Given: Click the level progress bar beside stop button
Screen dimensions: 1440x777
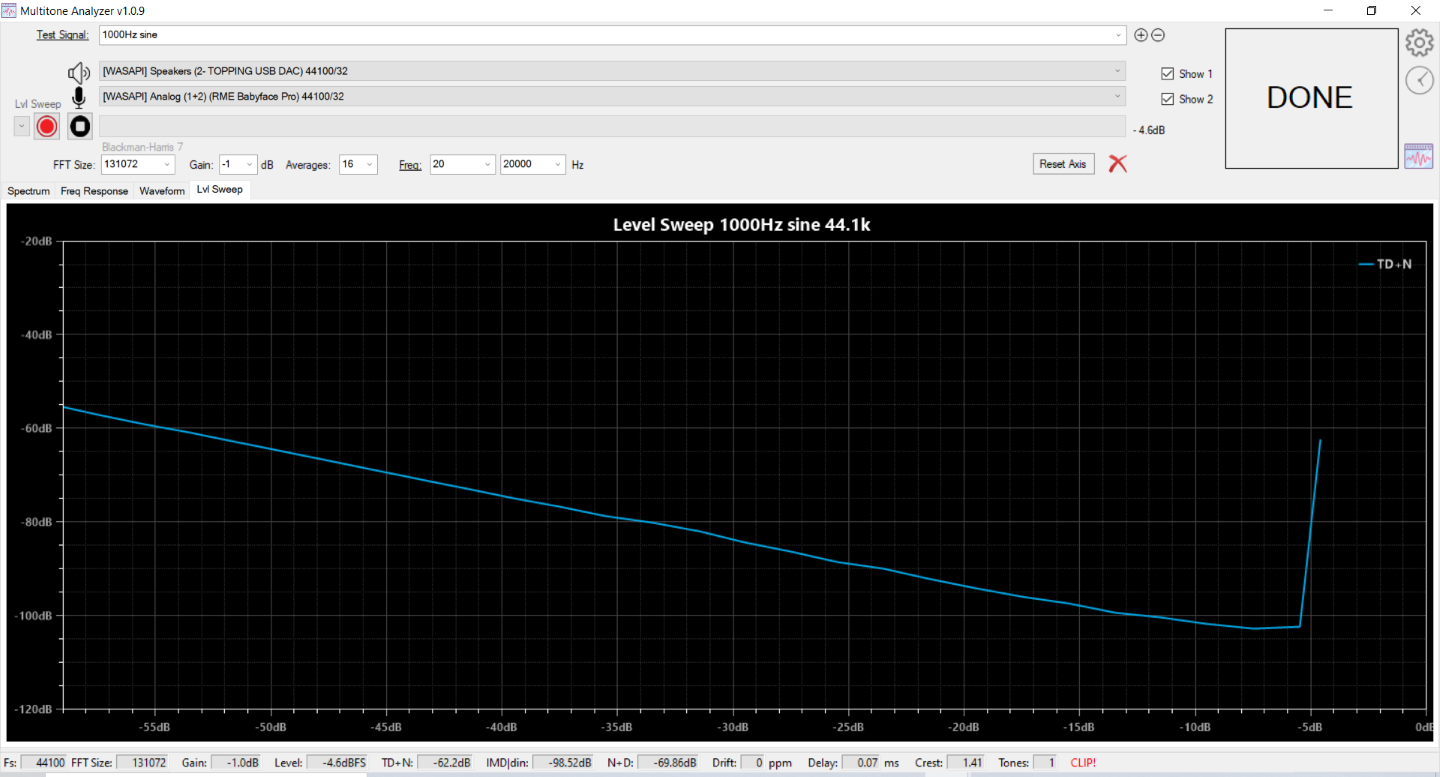Looking at the screenshot, I should point(612,126).
